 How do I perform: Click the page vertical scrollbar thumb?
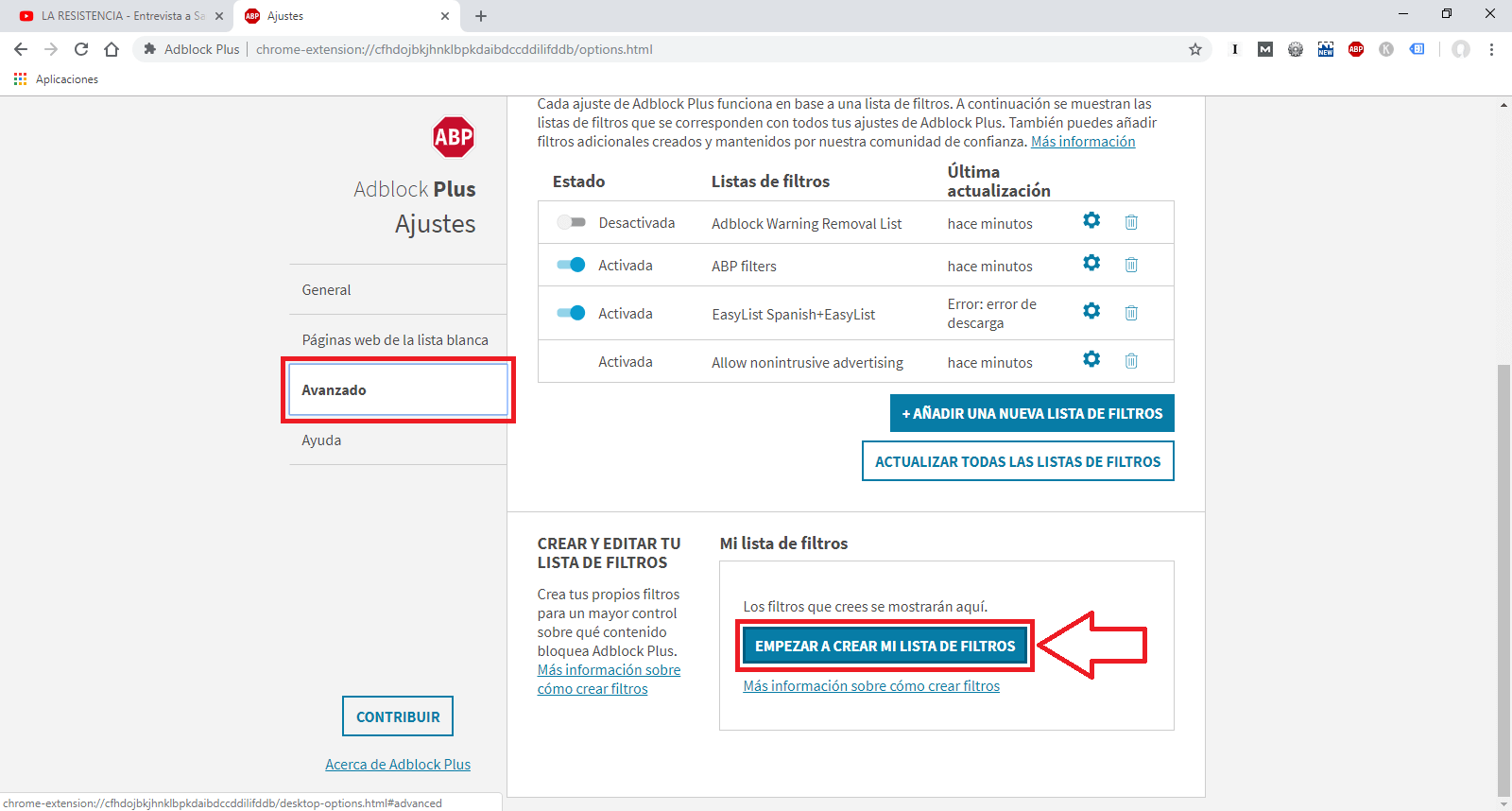(x=1503, y=580)
